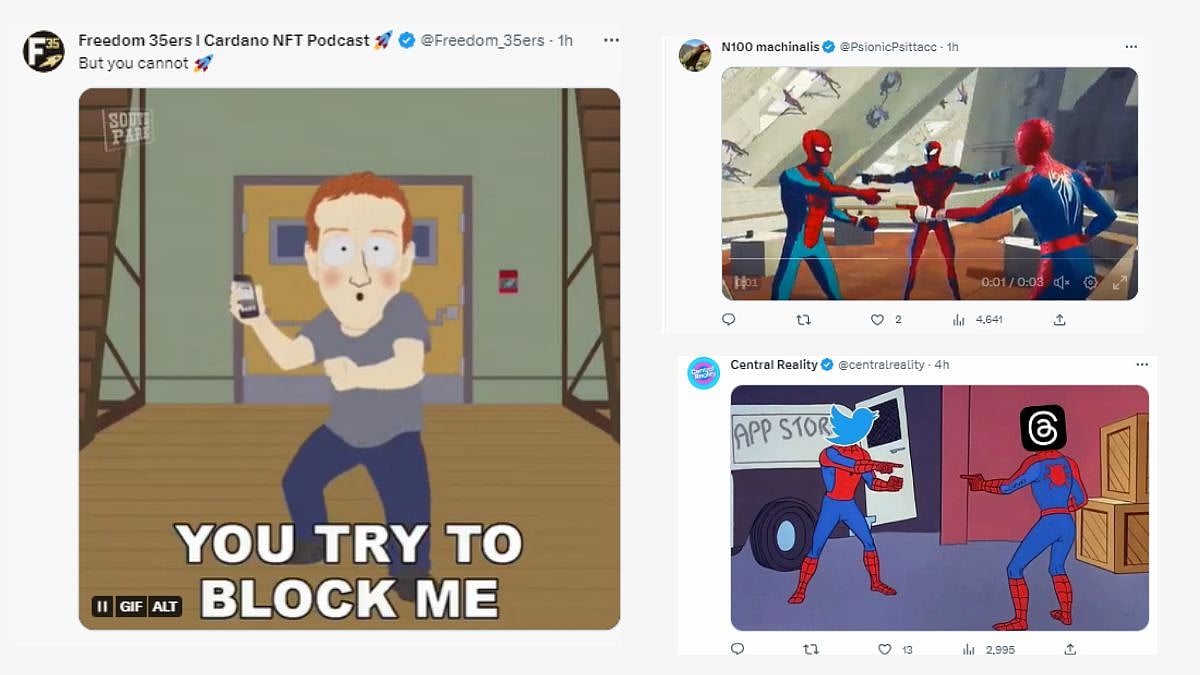Retweet the Central Reality post
The height and width of the screenshot is (675, 1200).
(811, 649)
